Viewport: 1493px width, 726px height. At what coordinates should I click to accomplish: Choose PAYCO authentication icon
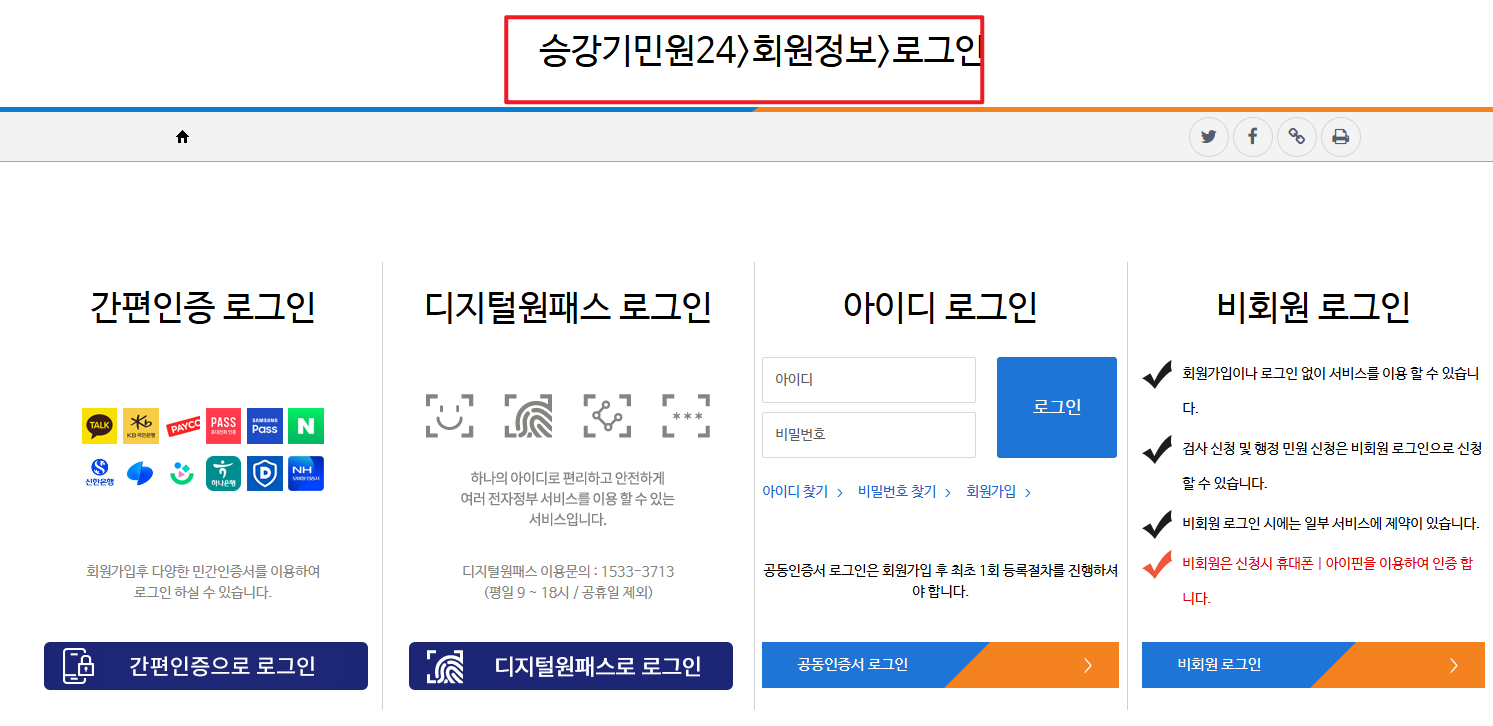click(x=181, y=426)
